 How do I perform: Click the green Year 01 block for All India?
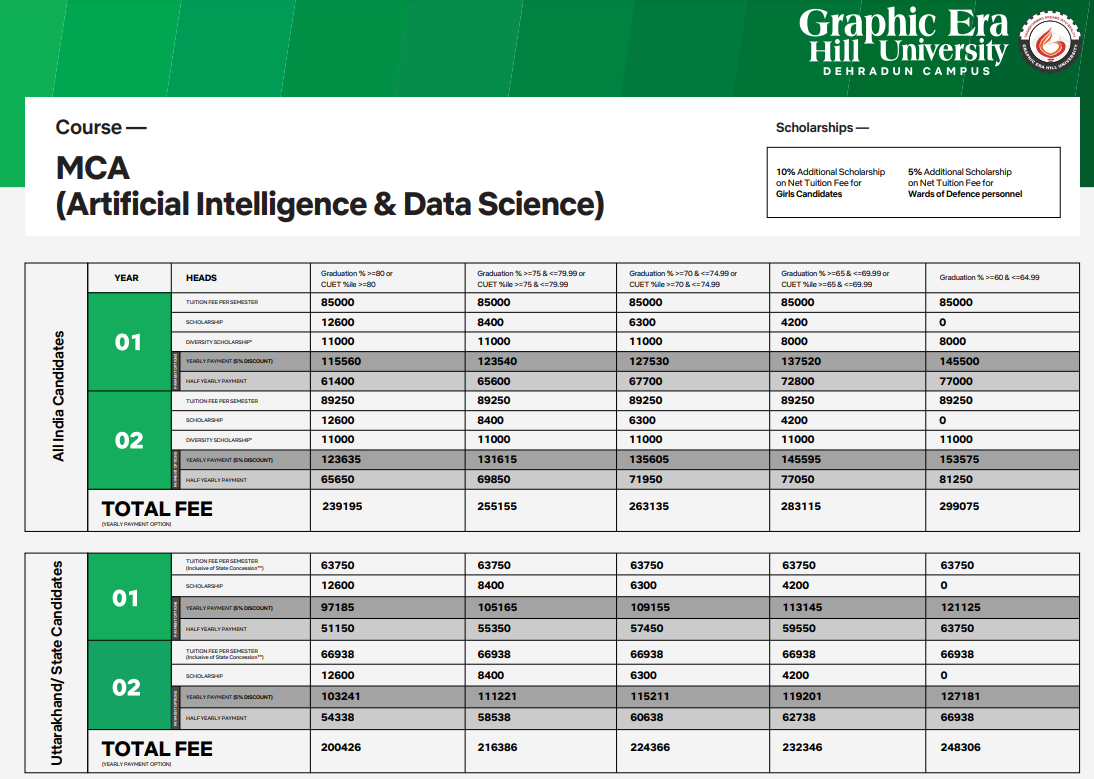tap(128, 342)
